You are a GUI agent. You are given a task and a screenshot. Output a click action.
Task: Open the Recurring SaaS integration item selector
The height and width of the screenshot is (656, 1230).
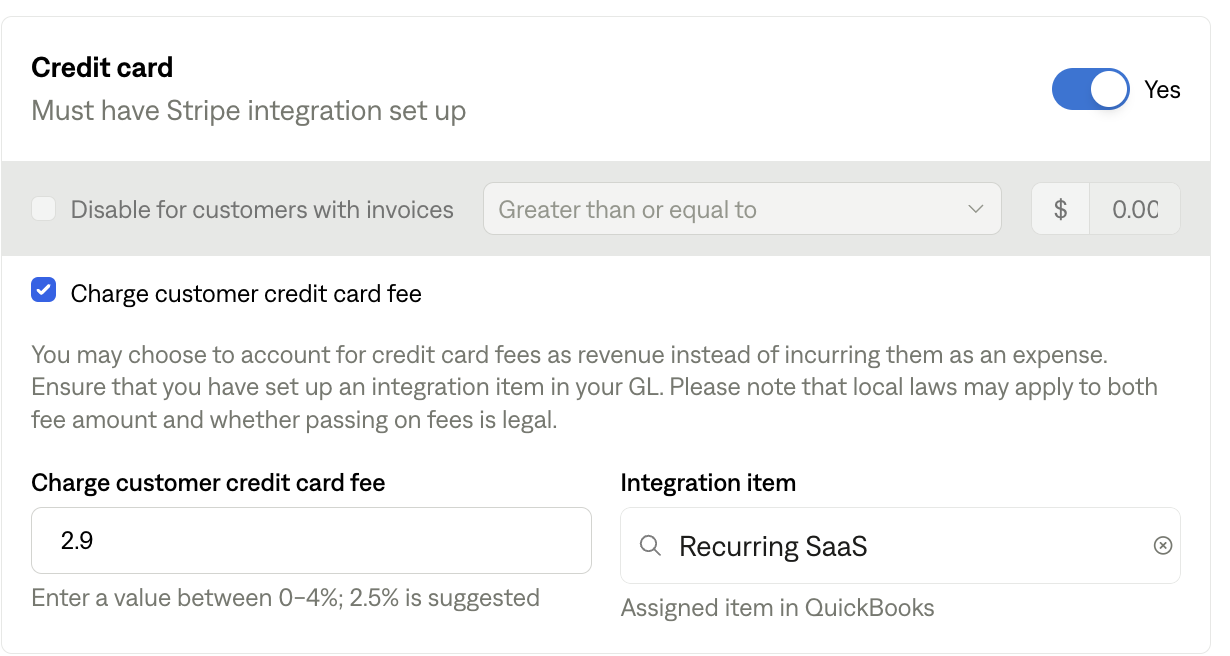pos(900,546)
